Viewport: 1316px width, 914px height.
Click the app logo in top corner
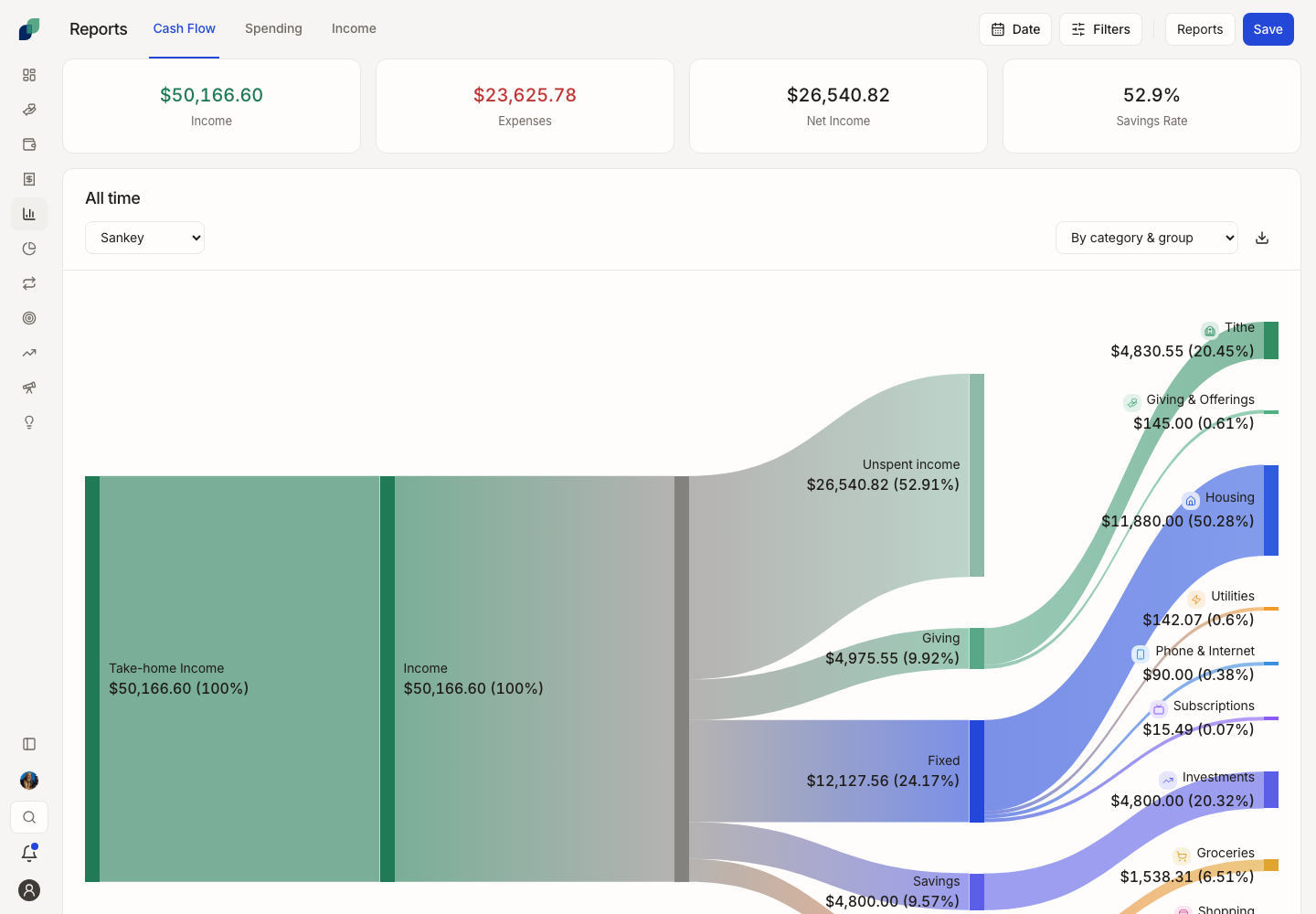29,29
